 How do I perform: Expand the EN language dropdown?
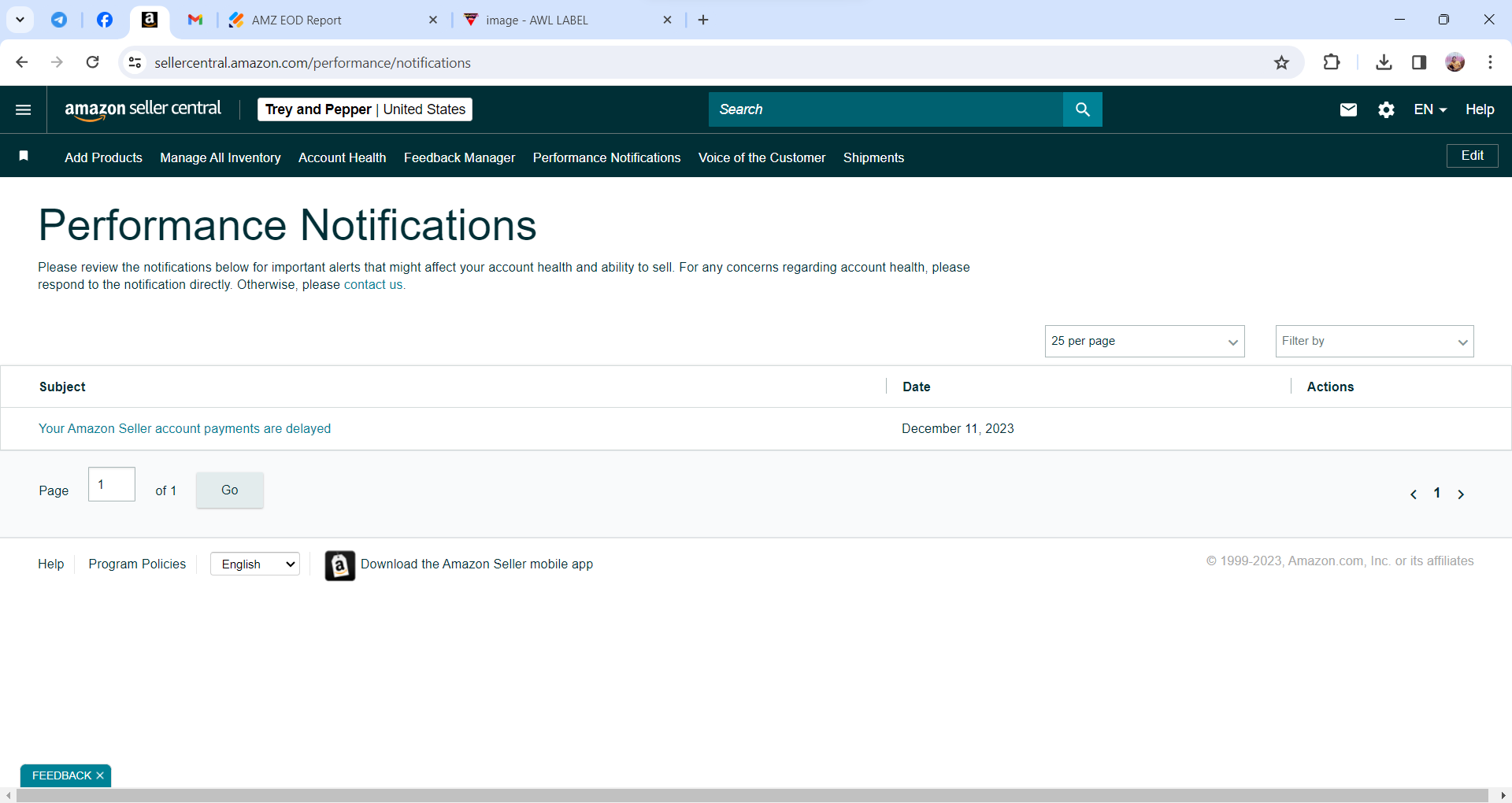1430,109
